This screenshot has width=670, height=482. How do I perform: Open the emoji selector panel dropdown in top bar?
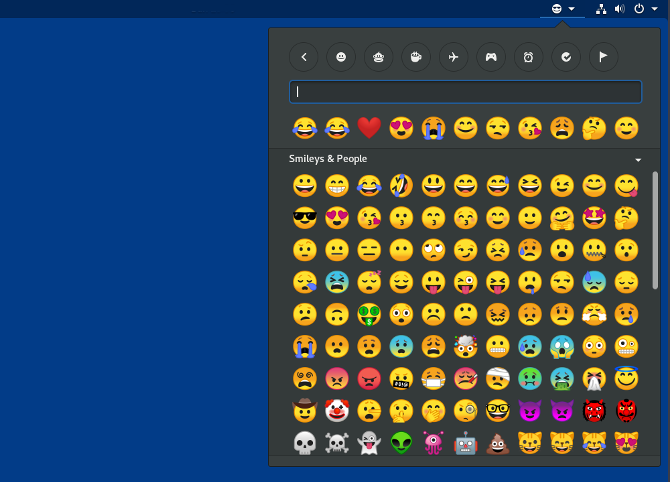pyautogui.click(x=562, y=8)
